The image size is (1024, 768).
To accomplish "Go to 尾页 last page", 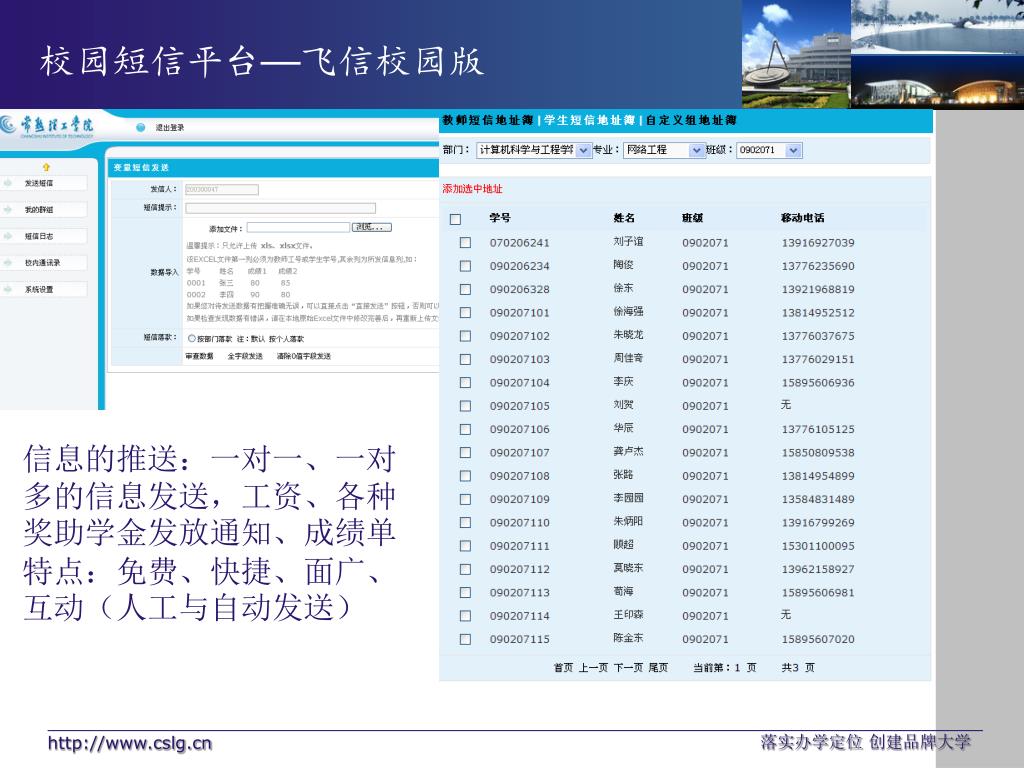I will click(x=658, y=667).
